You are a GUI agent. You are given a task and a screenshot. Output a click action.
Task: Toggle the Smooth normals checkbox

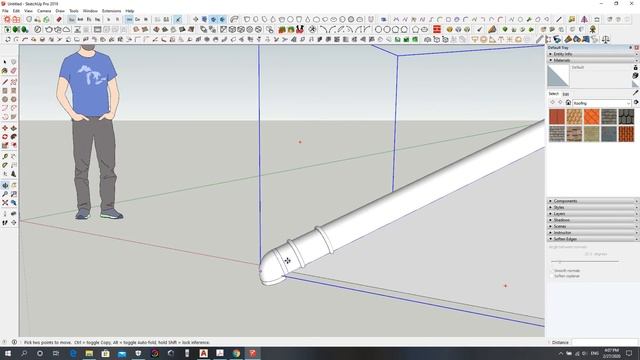pos(552,271)
